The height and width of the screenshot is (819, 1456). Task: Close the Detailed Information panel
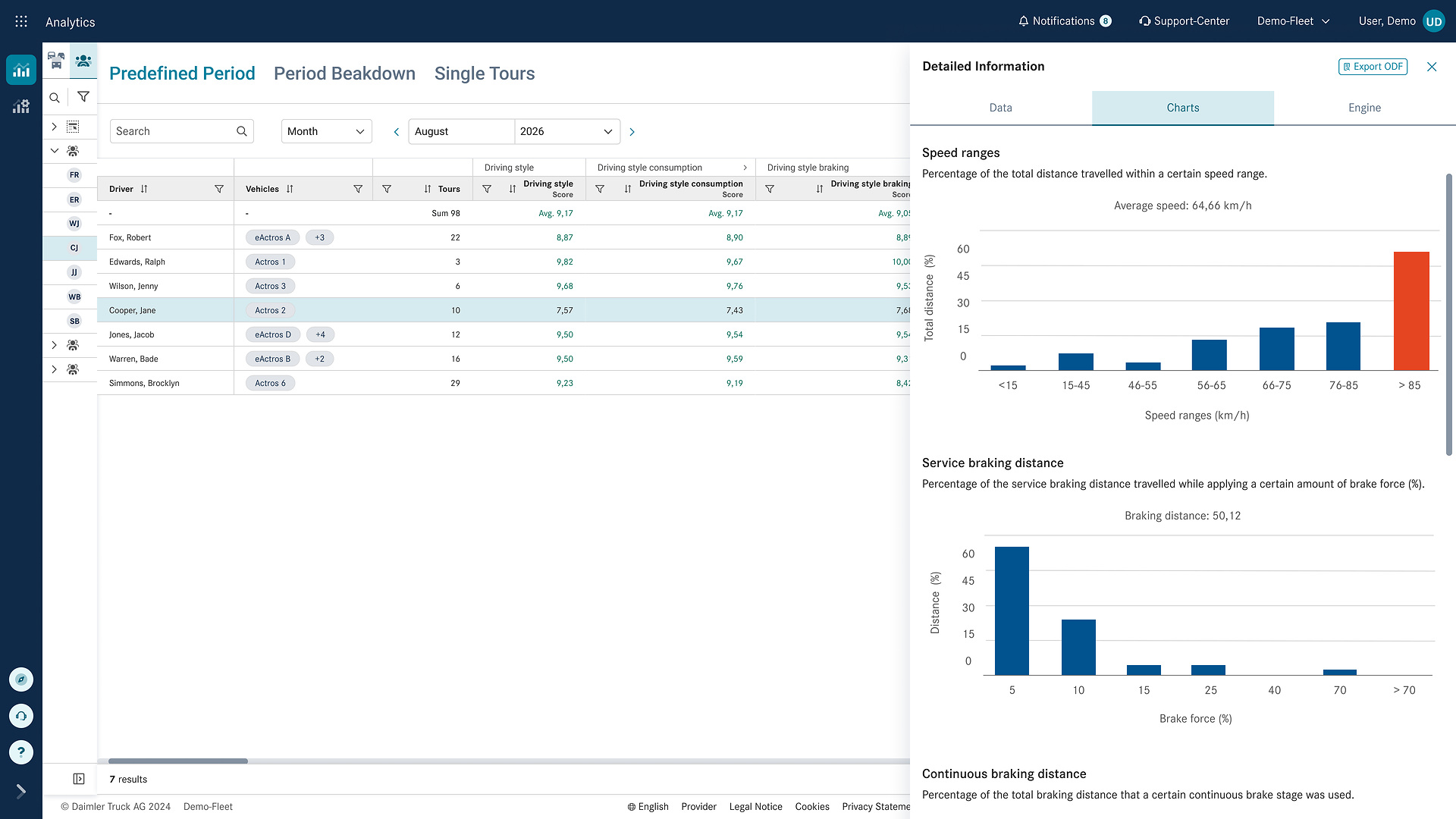1432,67
